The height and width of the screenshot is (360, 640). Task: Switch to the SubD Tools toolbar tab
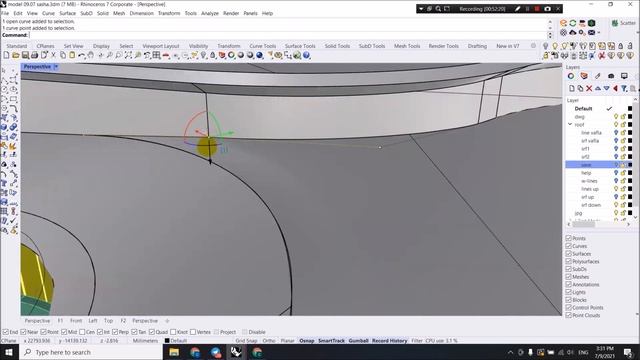pyautogui.click(x=372, y=46)
